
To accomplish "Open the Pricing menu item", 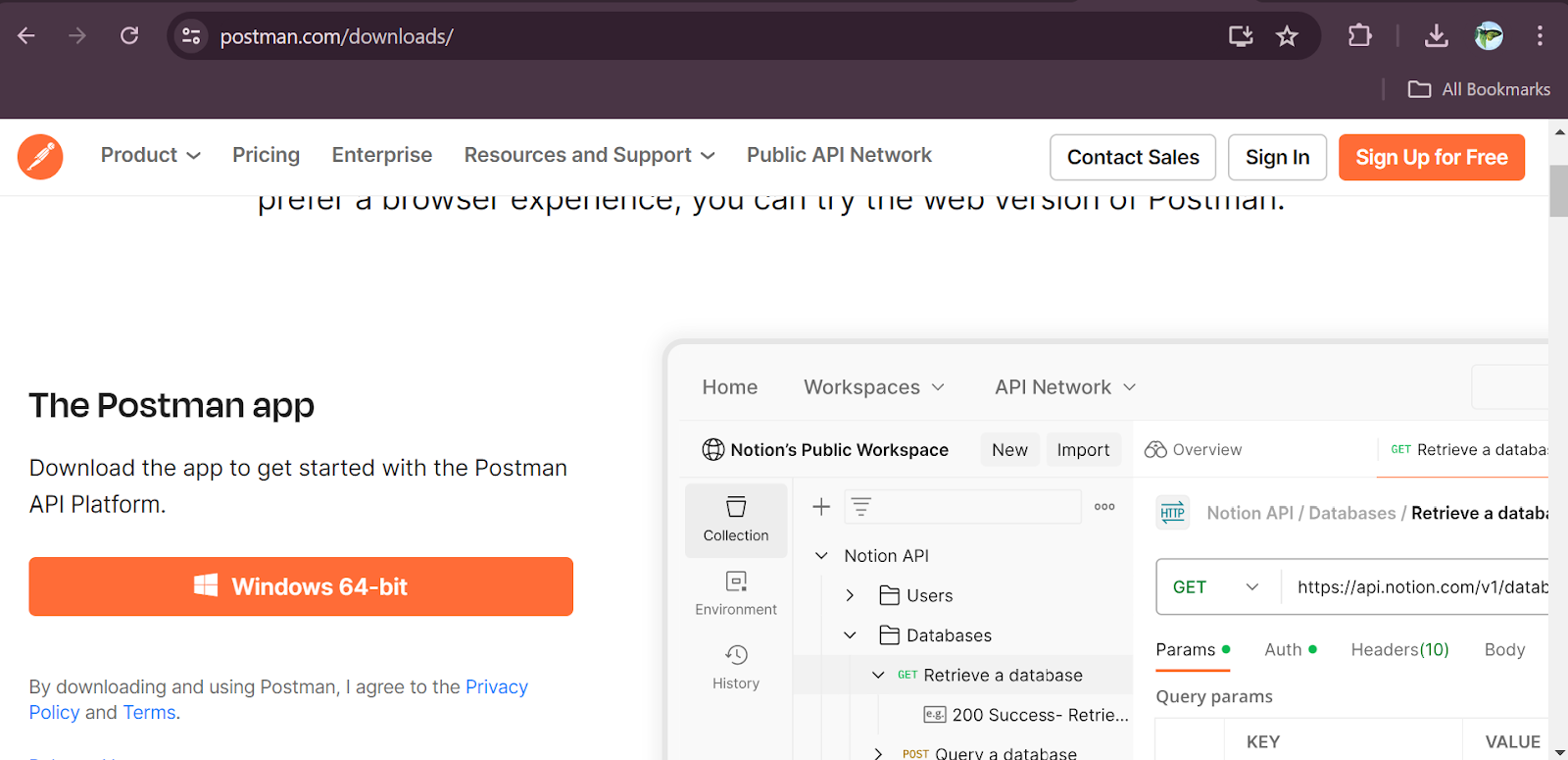I will (266, 155).
